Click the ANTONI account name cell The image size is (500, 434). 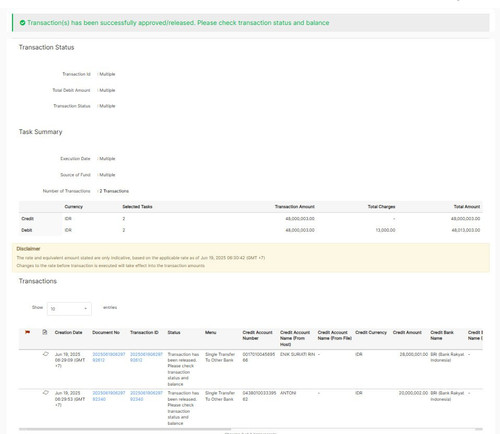[x=288, y=393]
